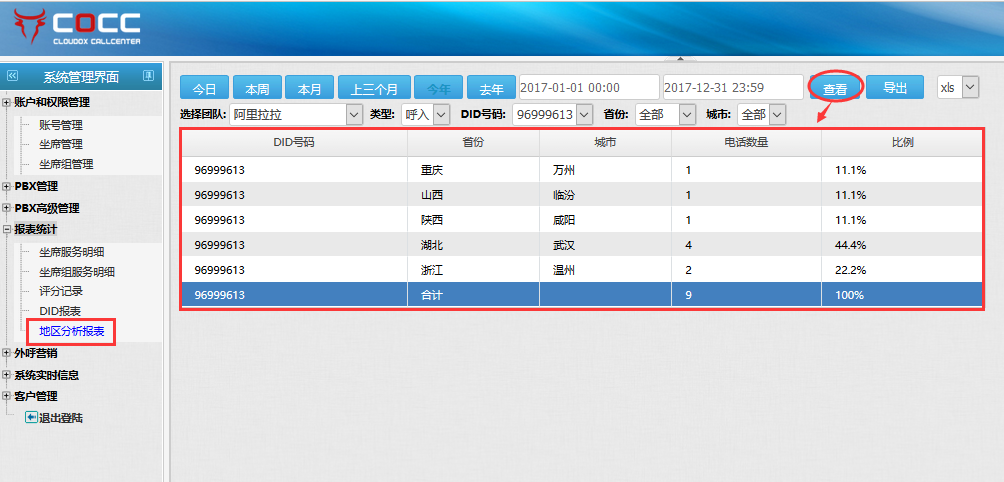Click the start date field 2017-01-01 00:00

coord(589,88)
